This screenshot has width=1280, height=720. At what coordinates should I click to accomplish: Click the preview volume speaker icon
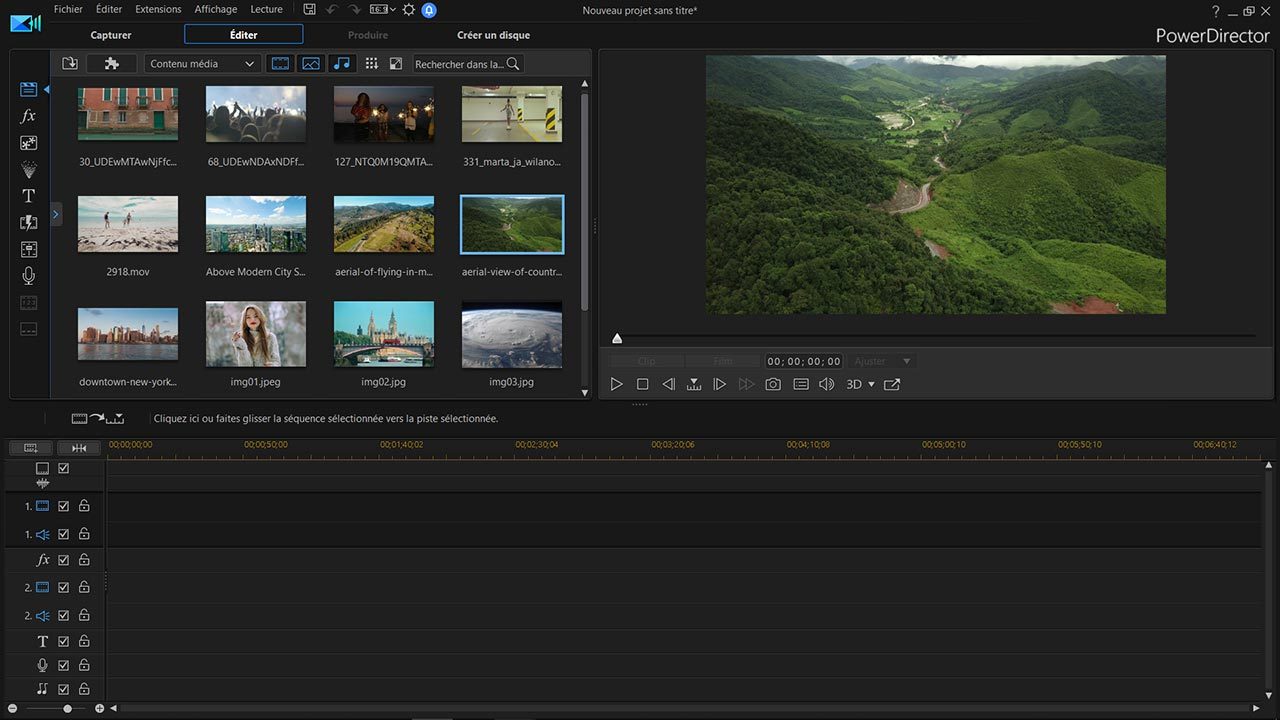(826, 384)
